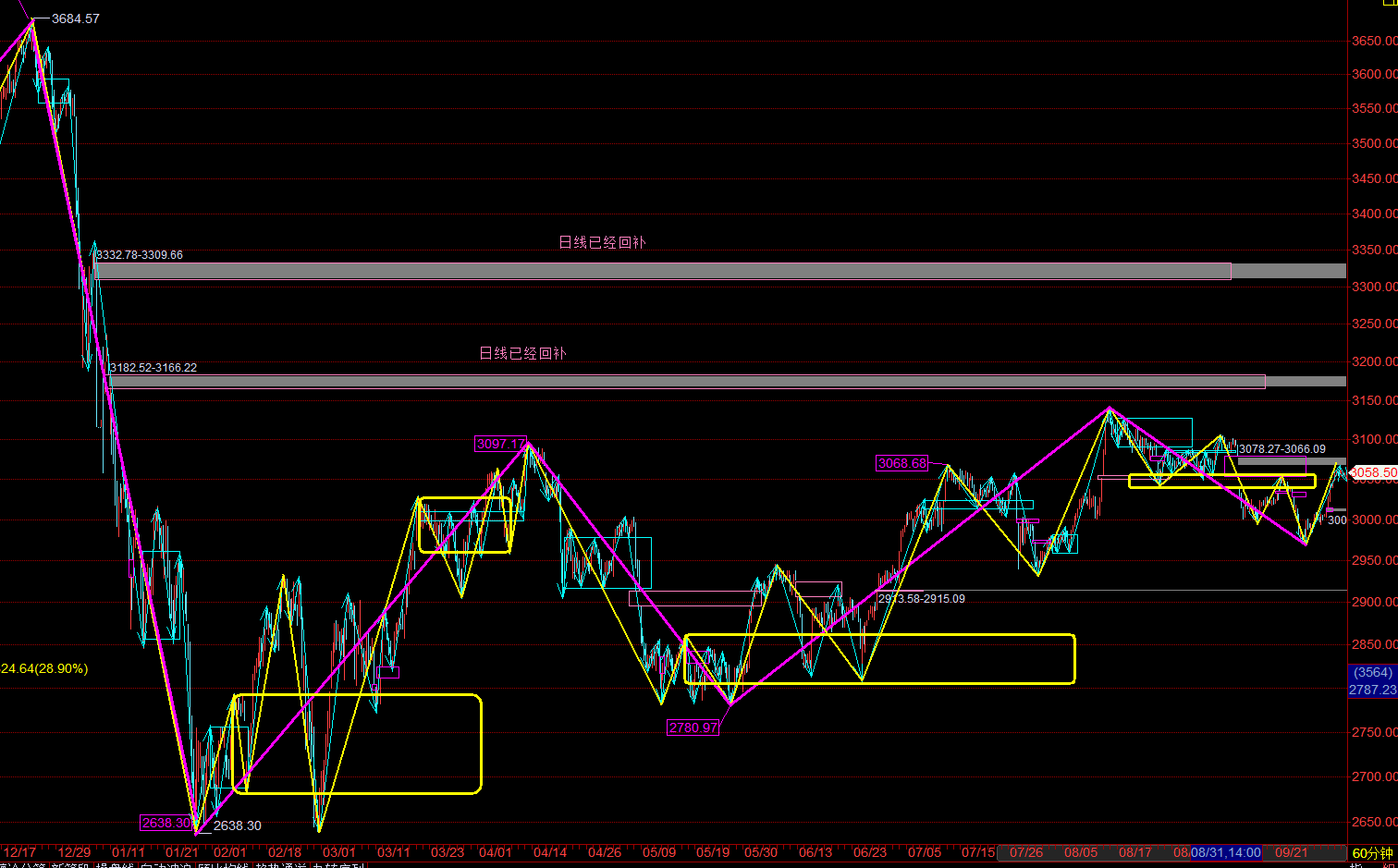This screenshot has height=868, width=1398.
Task: Click the 24.64(28.90%) yellow readout
Action: click(x=44, y=668)
